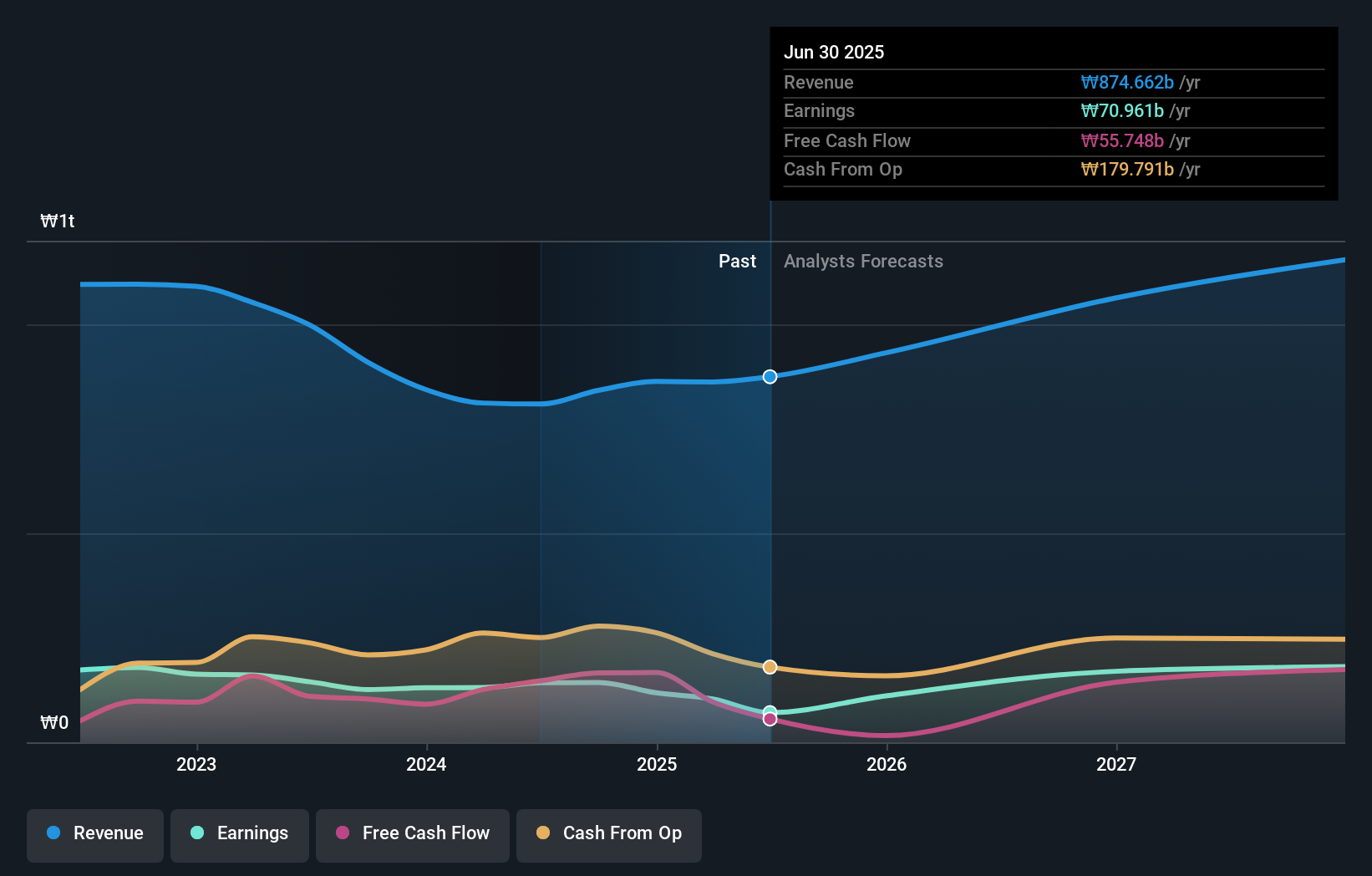The width and height of the screenshot is (1372, 876).
Task: Toggle the Earnings series off
Action: point(239,835)
